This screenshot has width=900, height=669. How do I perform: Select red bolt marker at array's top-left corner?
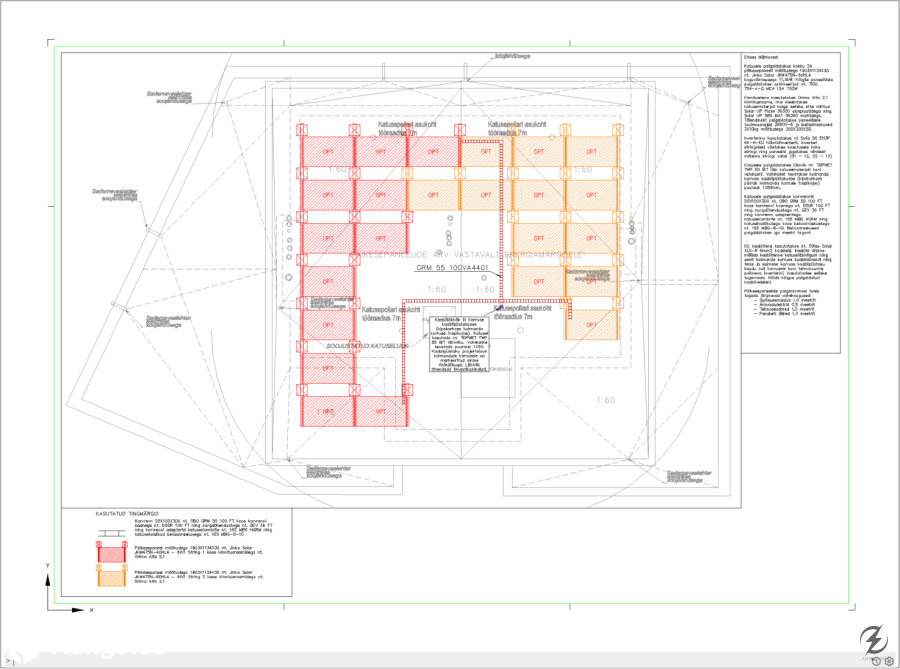point(299,130)
